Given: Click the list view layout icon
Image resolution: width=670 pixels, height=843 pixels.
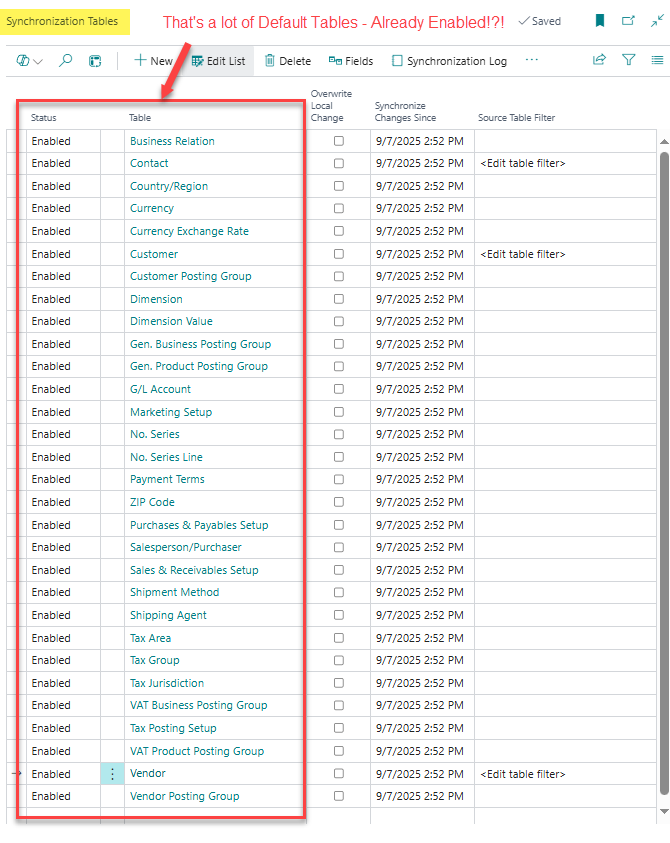Looking at the screenshot, I should coord(656,61).
